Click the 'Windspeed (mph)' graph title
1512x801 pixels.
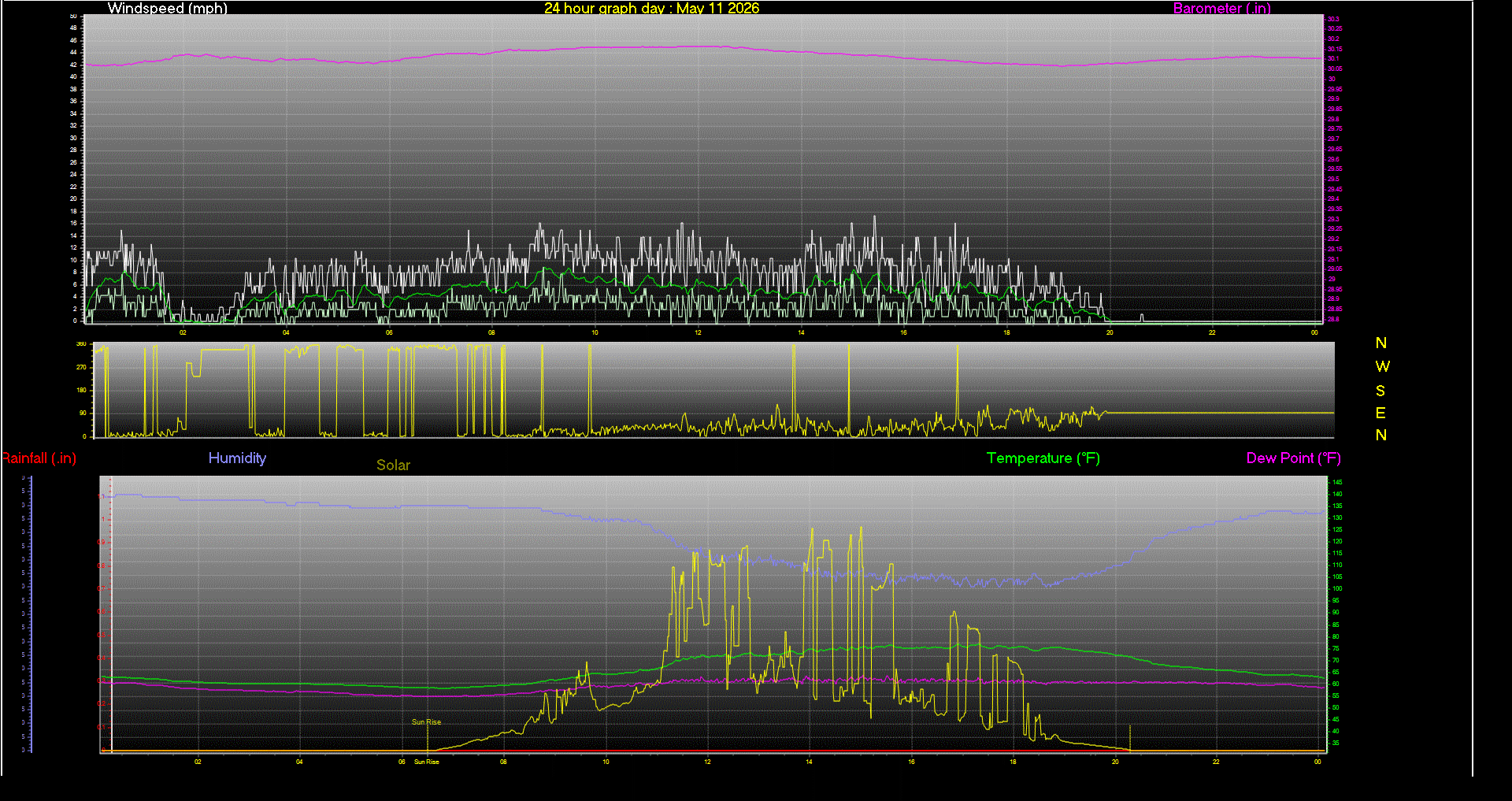167,8
